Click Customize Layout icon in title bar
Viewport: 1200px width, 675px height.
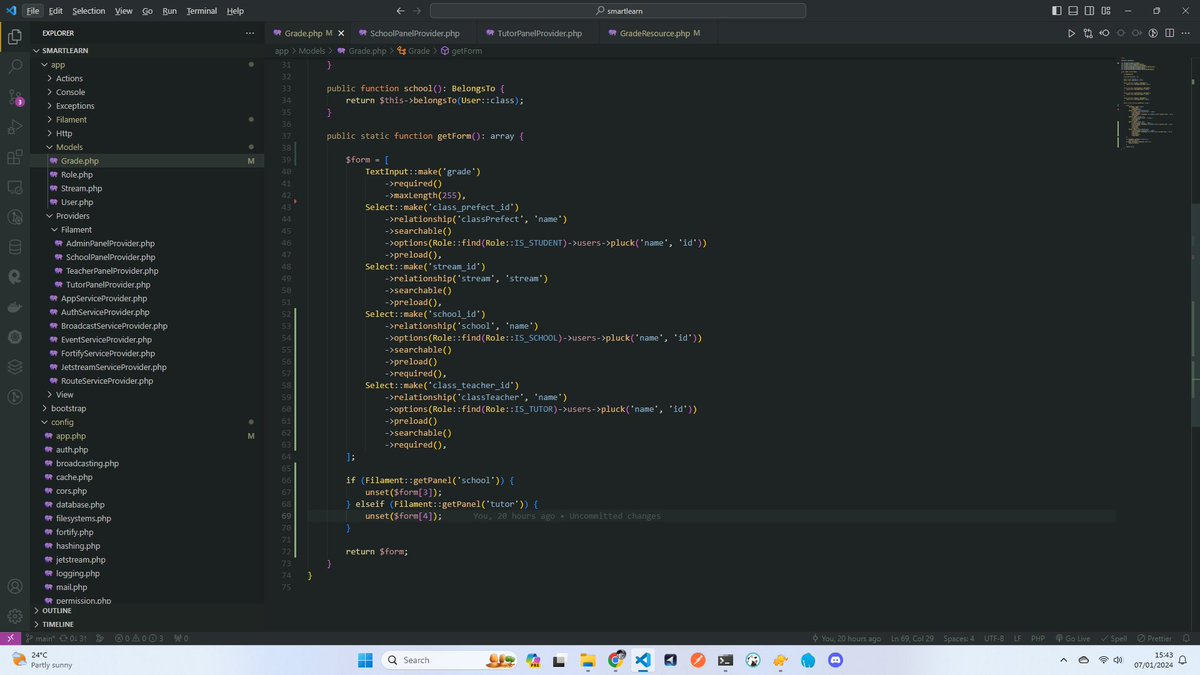1105,10
